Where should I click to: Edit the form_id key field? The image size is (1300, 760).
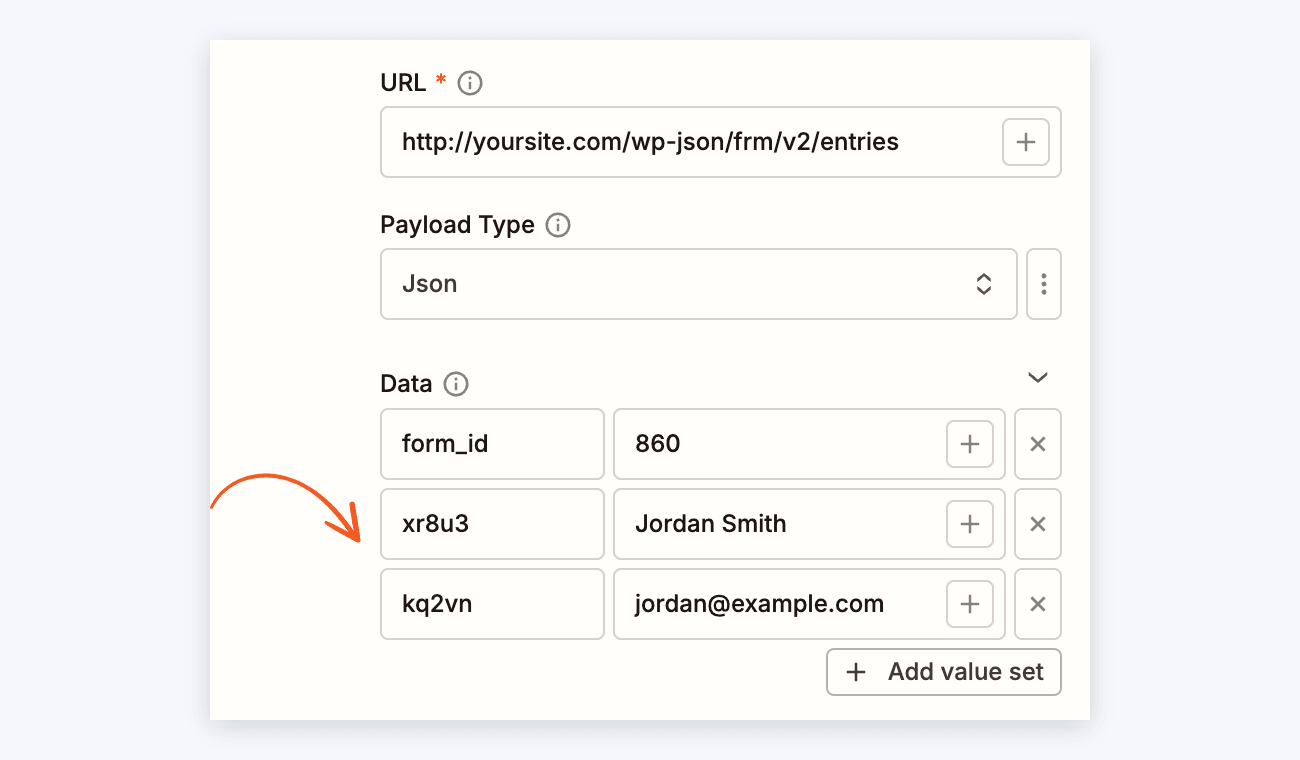pyautogui.click(x=493, y=444)
